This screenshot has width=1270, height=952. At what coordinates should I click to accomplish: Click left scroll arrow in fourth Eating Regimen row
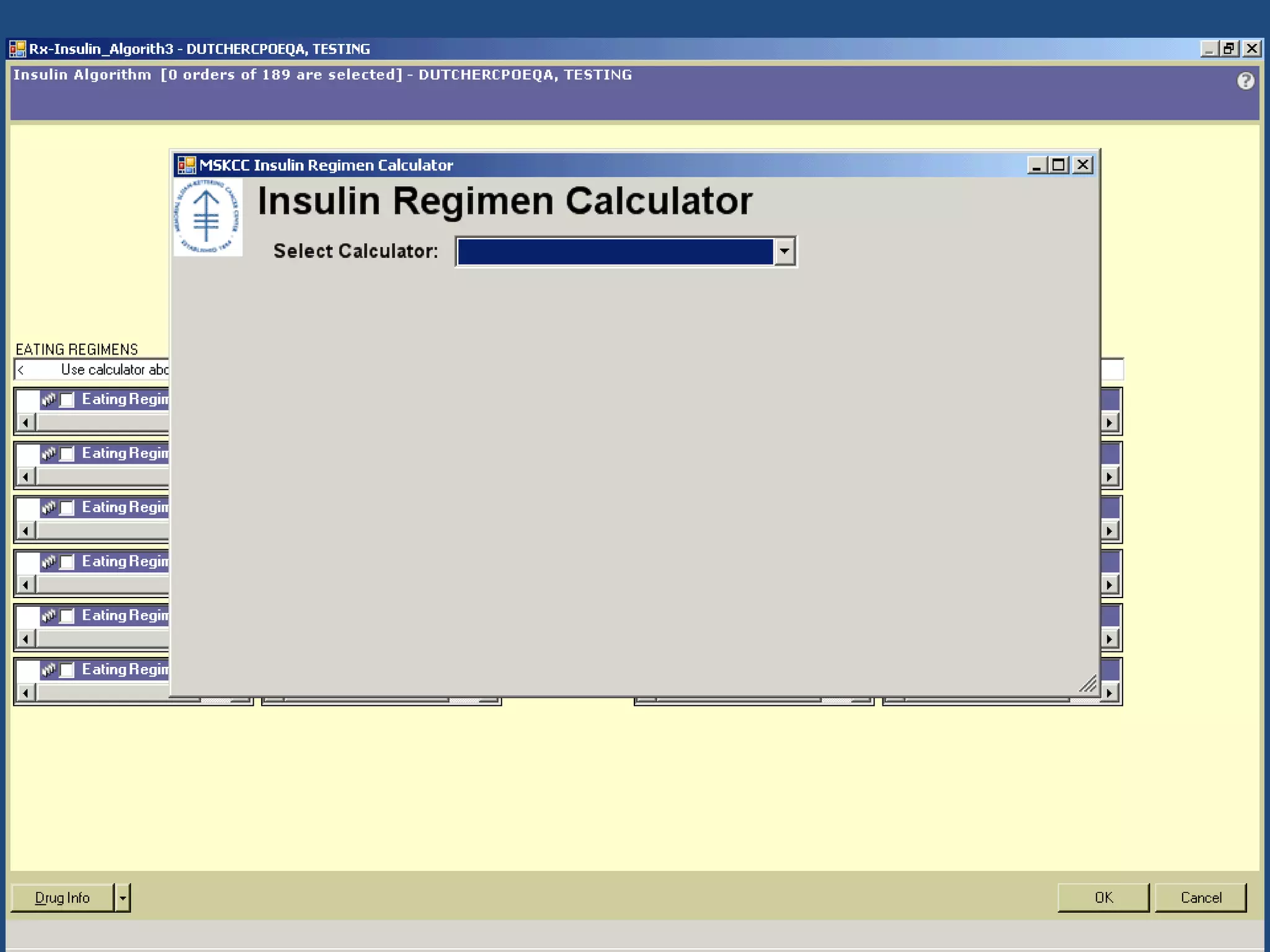[x=25, y=584]
